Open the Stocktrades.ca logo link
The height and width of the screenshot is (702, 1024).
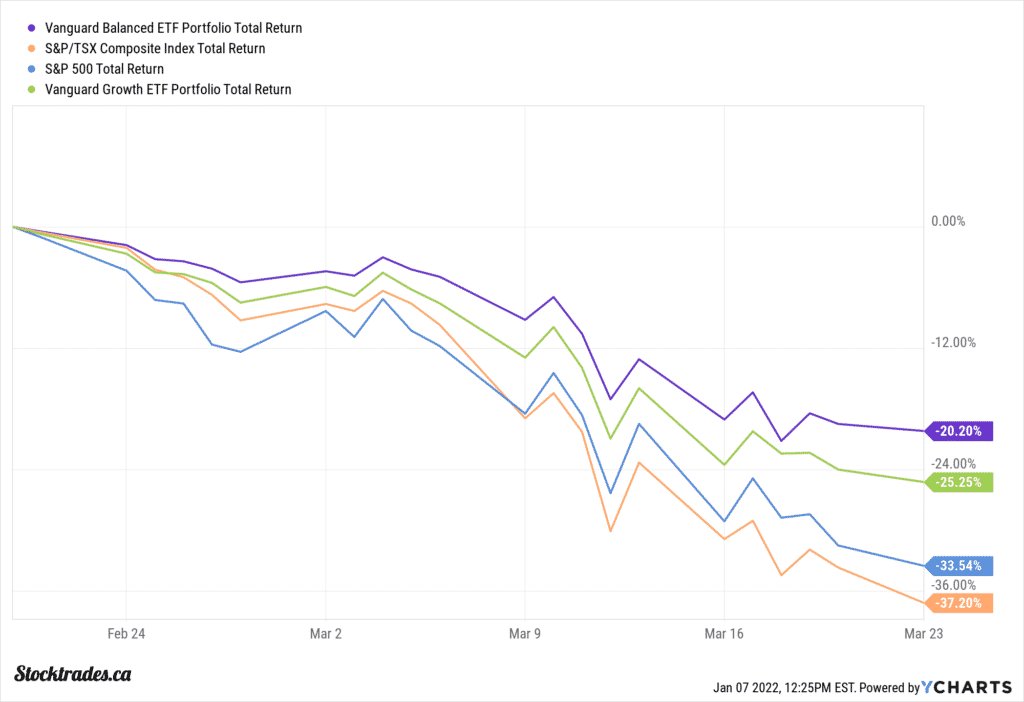click(73, 673)
